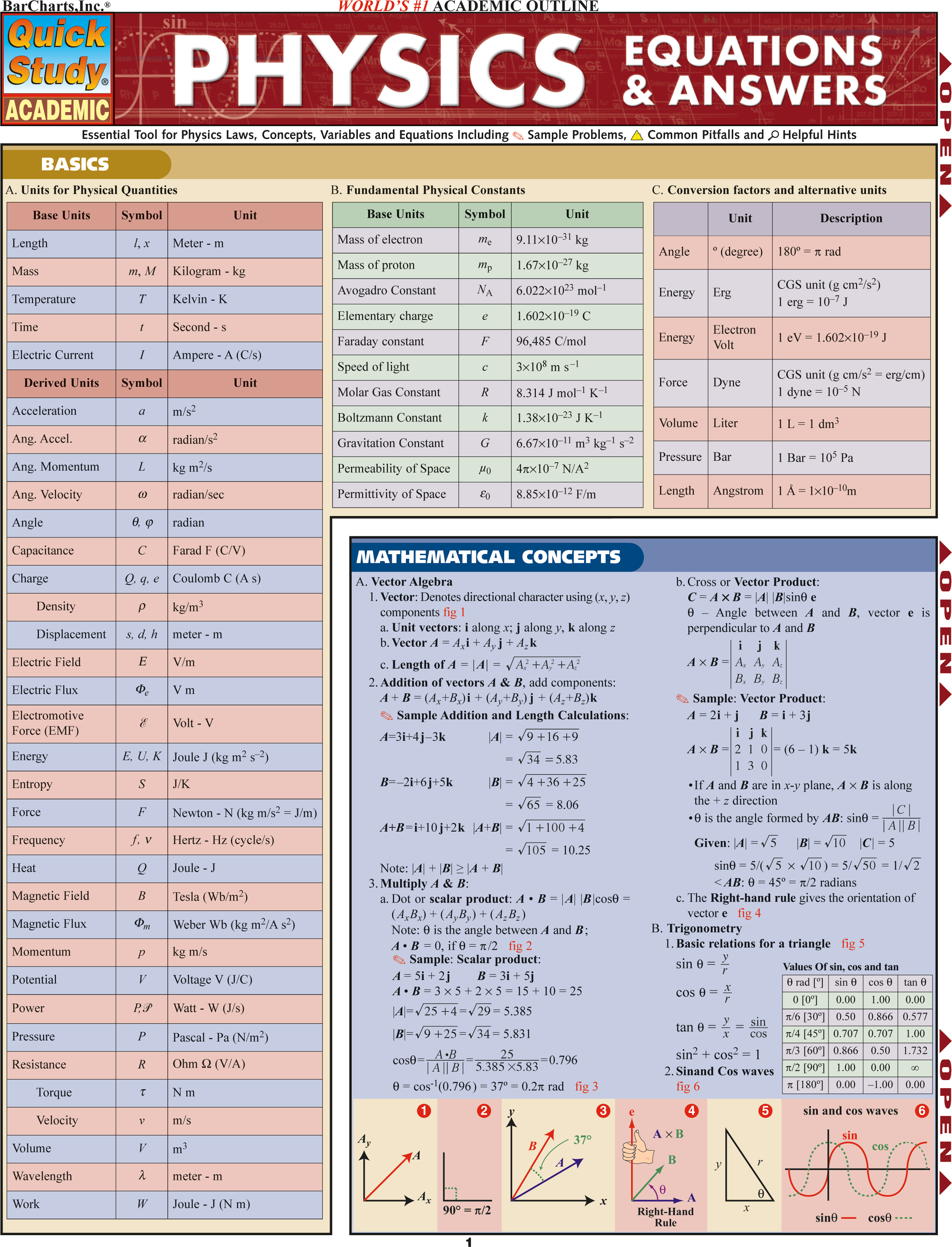Select the 'Electron Volt' unit cell

coord(739,338)
